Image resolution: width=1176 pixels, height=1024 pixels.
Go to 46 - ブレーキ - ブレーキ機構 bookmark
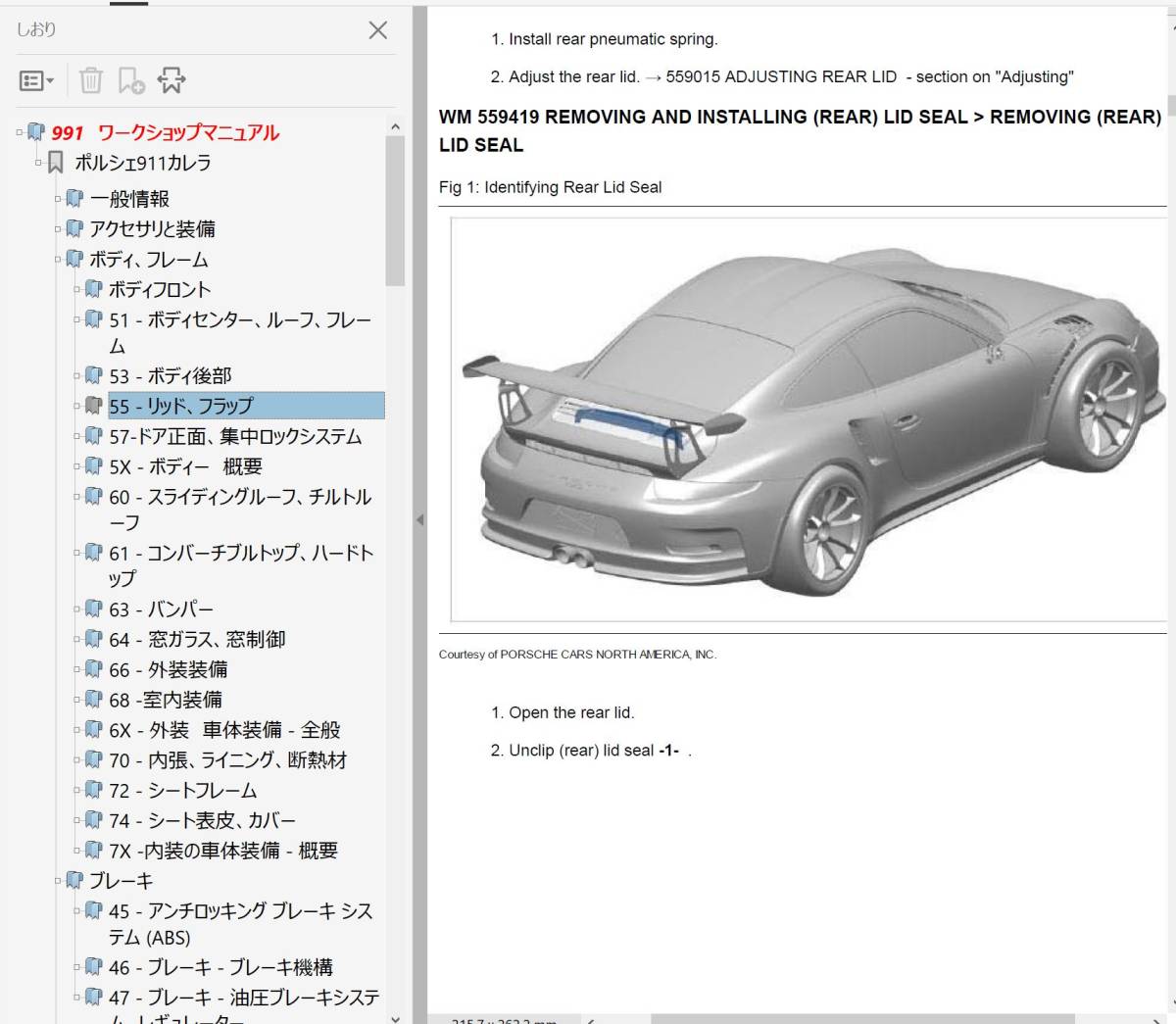coord(221,967)
